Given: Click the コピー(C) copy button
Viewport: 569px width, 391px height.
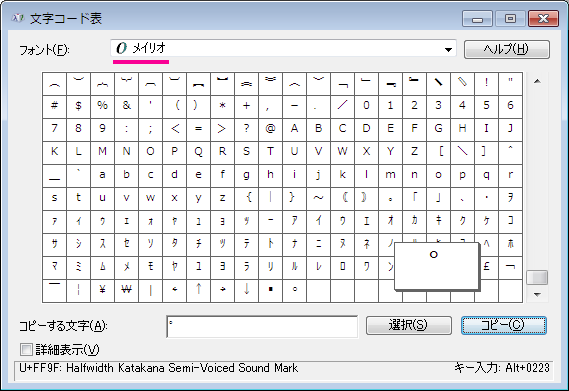Looking at the screenshot, I should 504,325.
